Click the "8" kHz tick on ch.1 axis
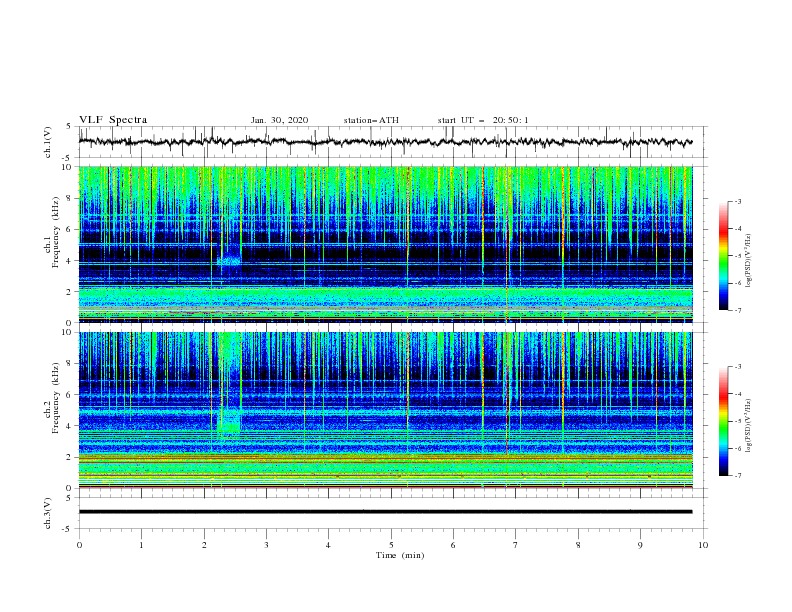The image size is (792, 612). 70,198
